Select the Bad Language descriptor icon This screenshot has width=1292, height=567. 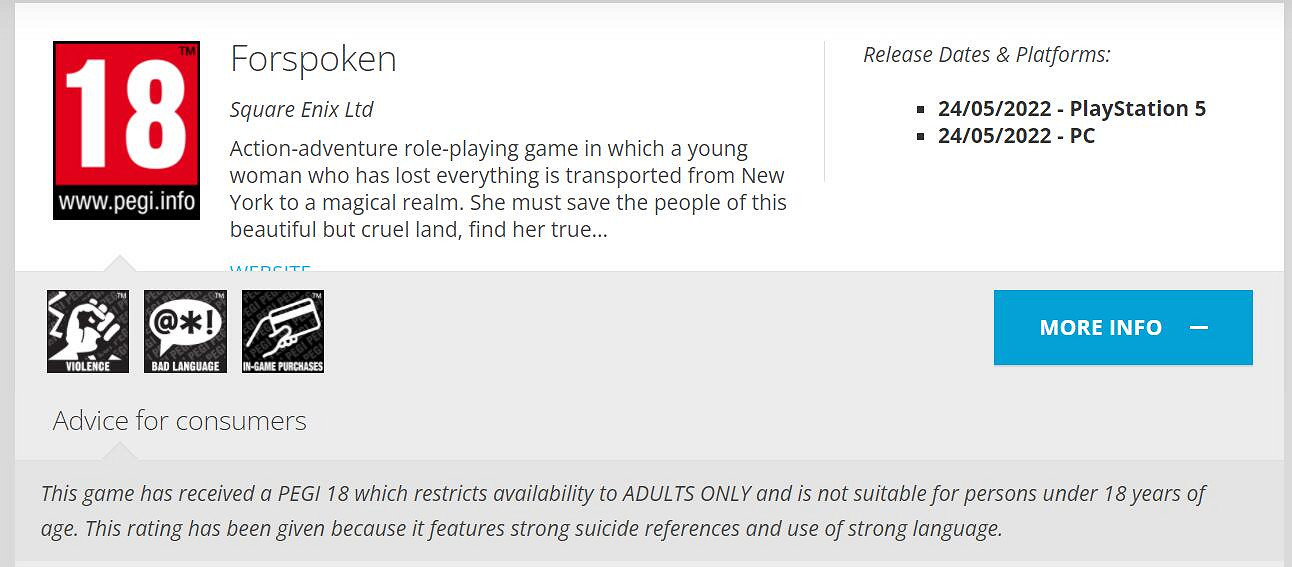(185, 331)
